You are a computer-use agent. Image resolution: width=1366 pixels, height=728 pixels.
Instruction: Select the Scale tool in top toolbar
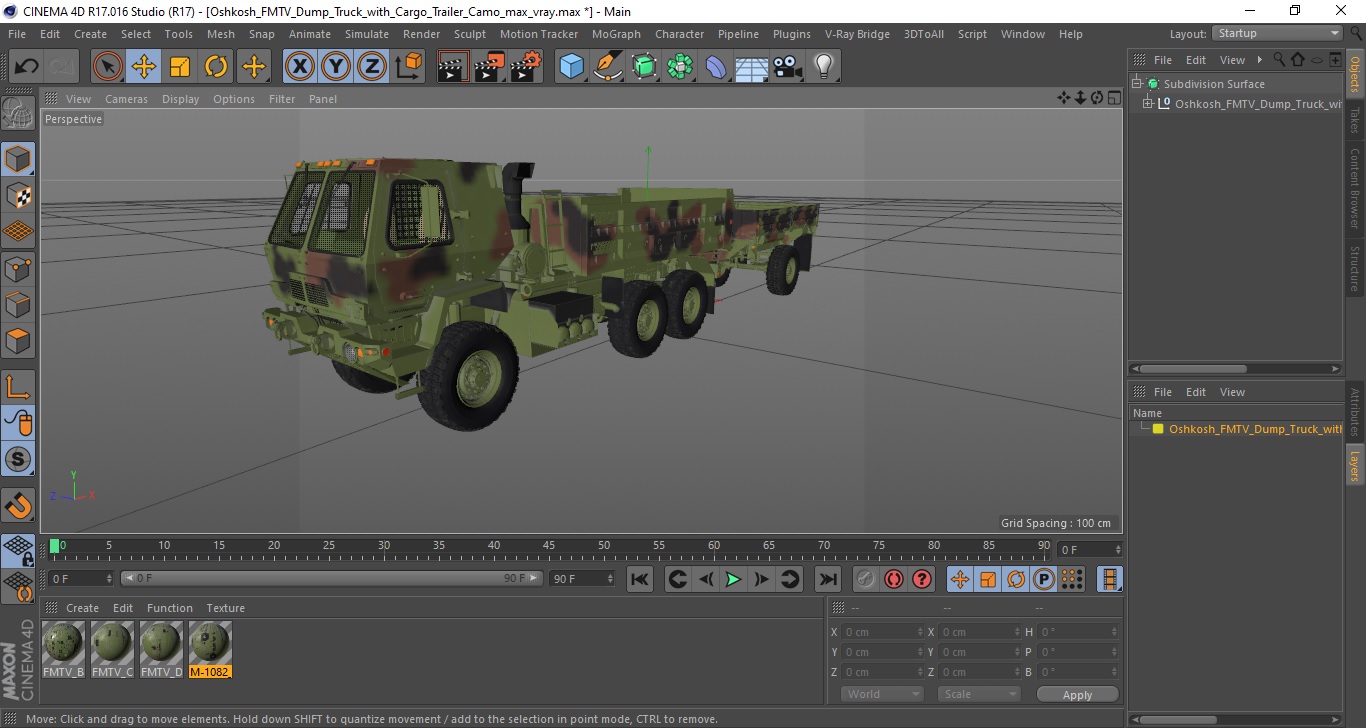coord(180,67)
